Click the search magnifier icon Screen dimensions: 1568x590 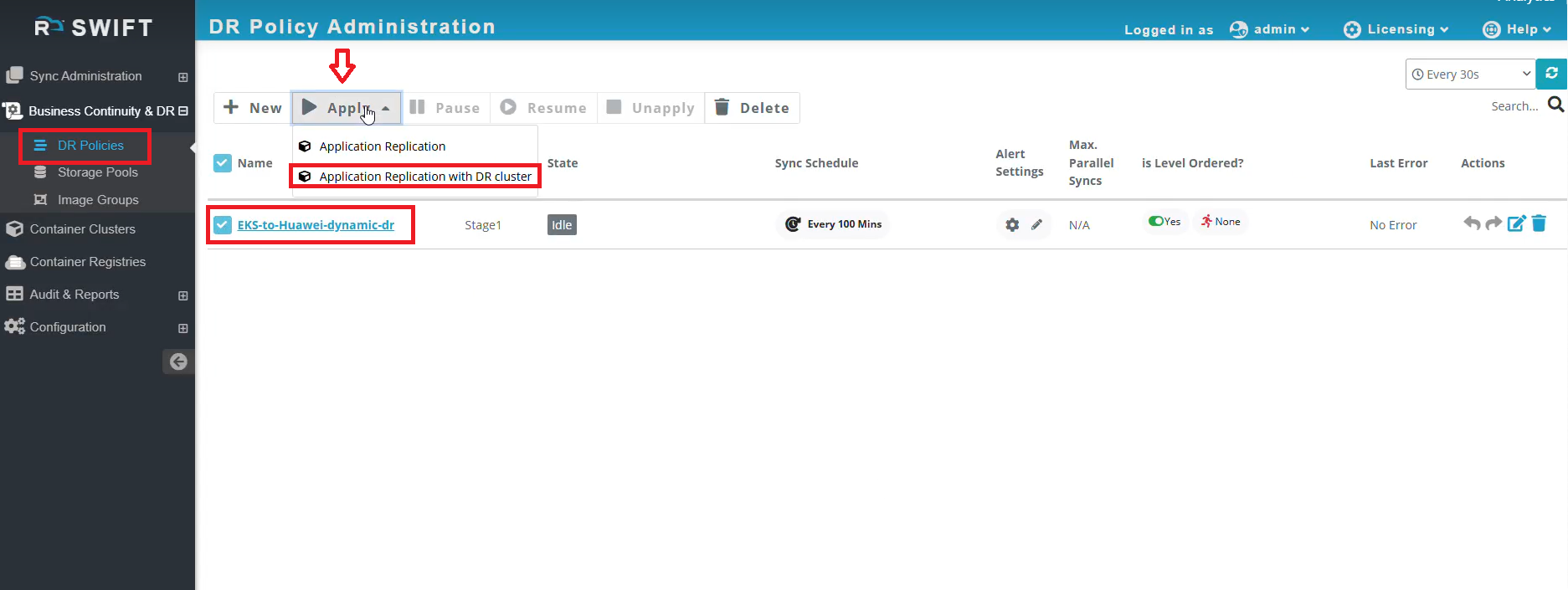(x=1555, y=105)
